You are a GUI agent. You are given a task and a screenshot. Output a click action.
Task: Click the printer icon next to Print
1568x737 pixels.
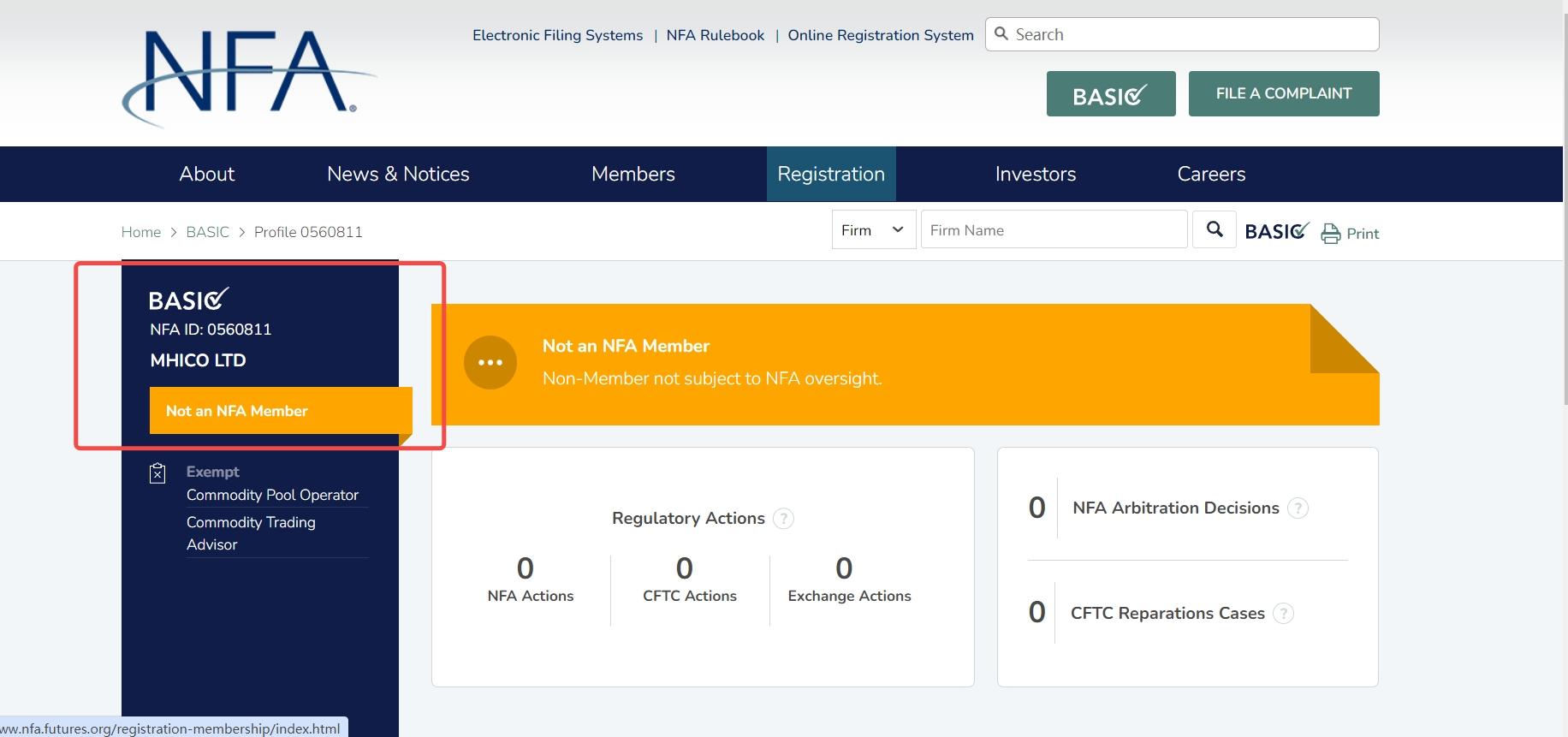click(1330, 233)
